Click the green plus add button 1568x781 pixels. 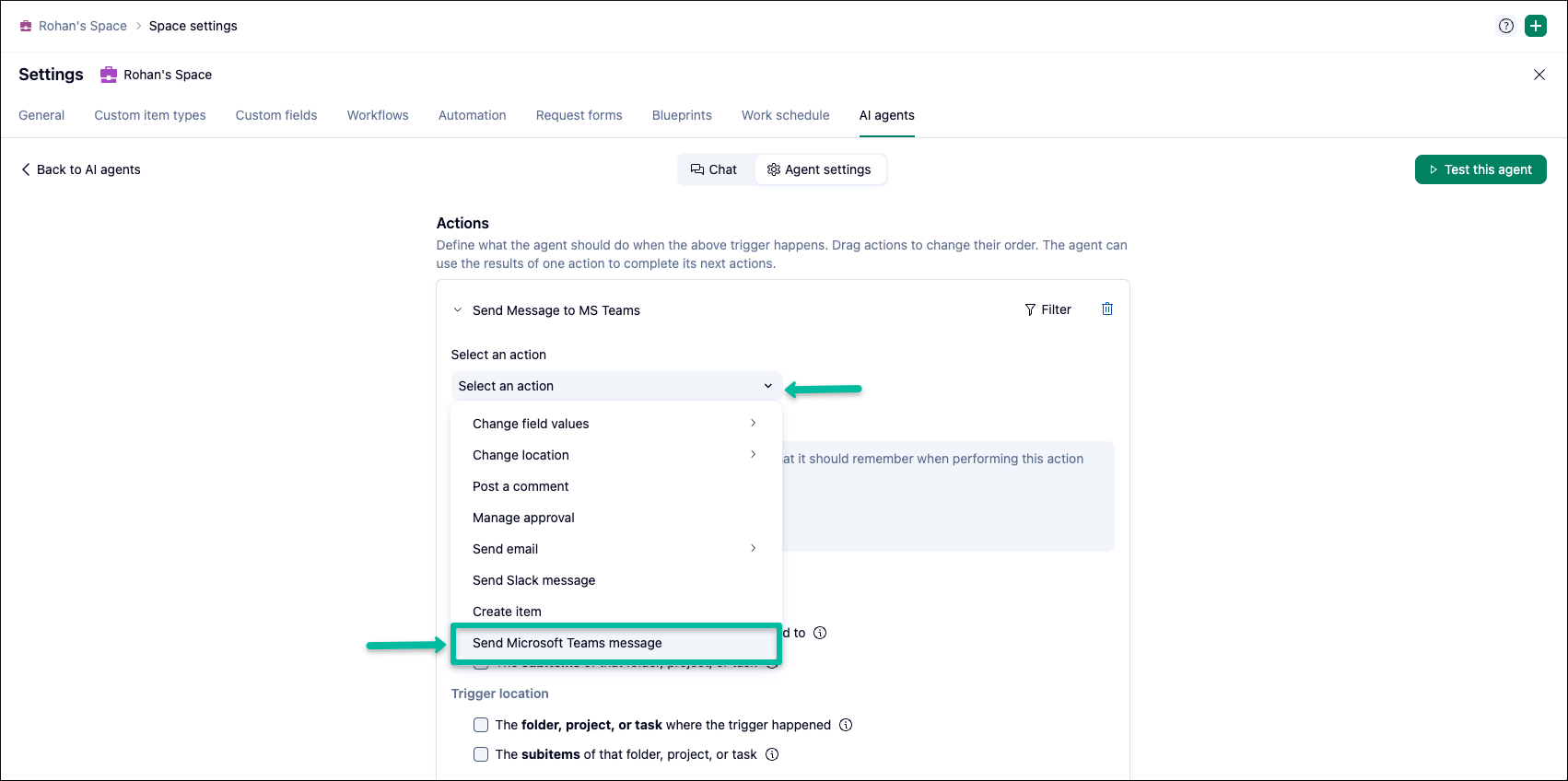[1536, 26]
